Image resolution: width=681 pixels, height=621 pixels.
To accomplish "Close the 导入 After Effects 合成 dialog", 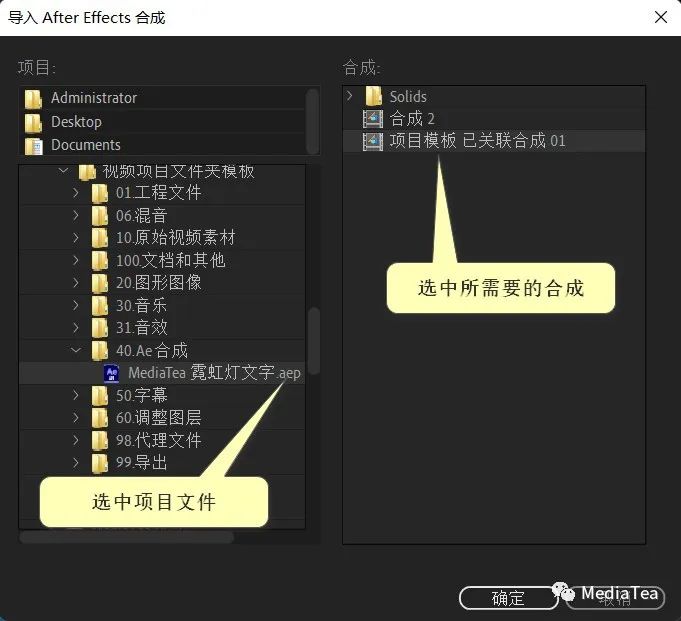I will tap(661, 17).
